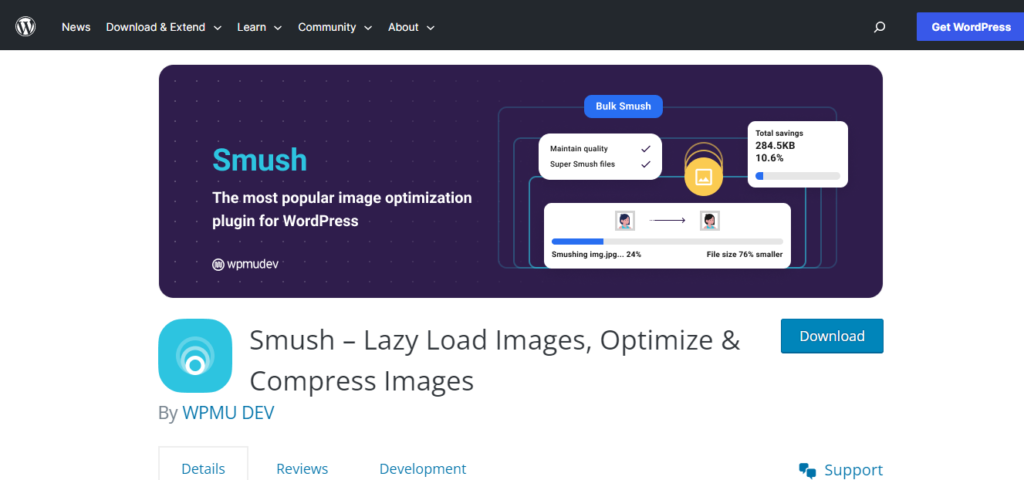Click the Smush heading in banner
The image size is (1024, 480).
(259, 159)
